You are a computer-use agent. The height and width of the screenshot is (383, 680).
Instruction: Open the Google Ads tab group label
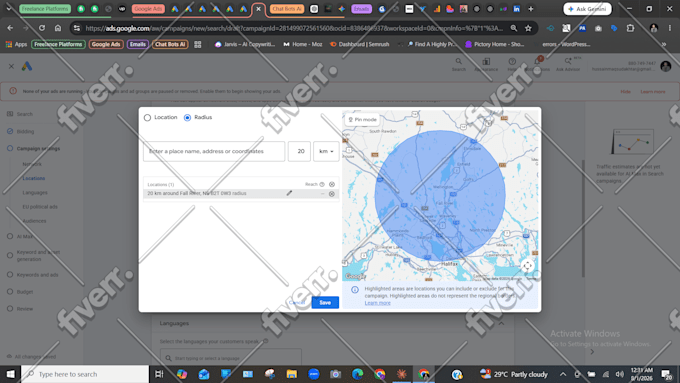pyautogui.click(x=148, y=9)
